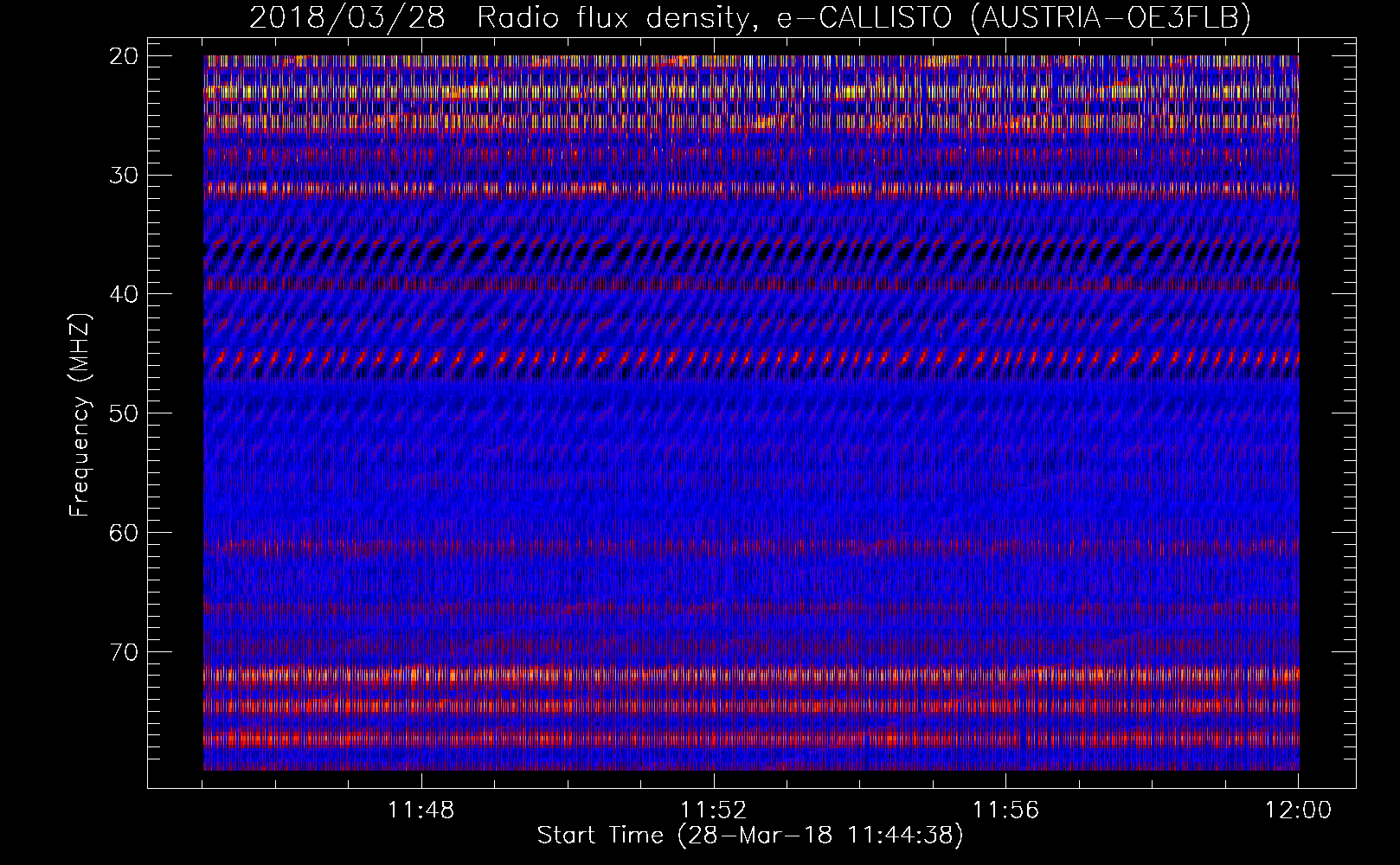Click the '11:48' time tick label
The width and height of the screenshot is (1400, 865).
pyautogui.click(x=421, y=811)
